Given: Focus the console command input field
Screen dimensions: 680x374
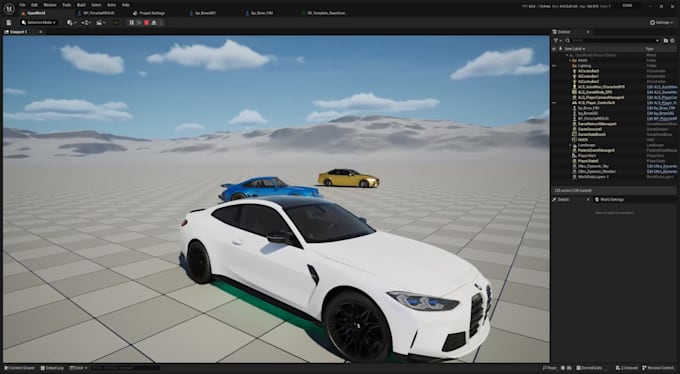Looking at the screenshot, I should click(x=125, y=368).
